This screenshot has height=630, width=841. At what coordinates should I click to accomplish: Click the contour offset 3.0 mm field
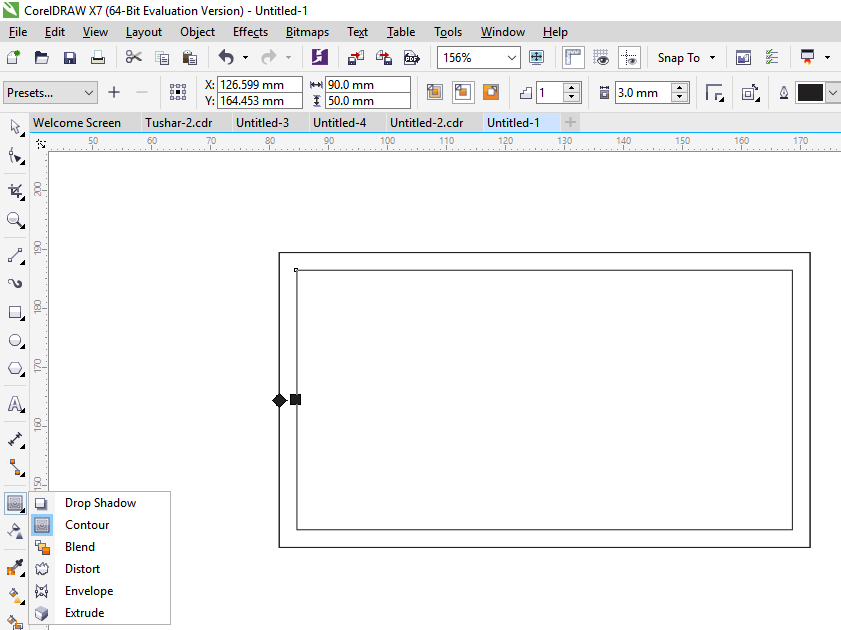point(643,93)
